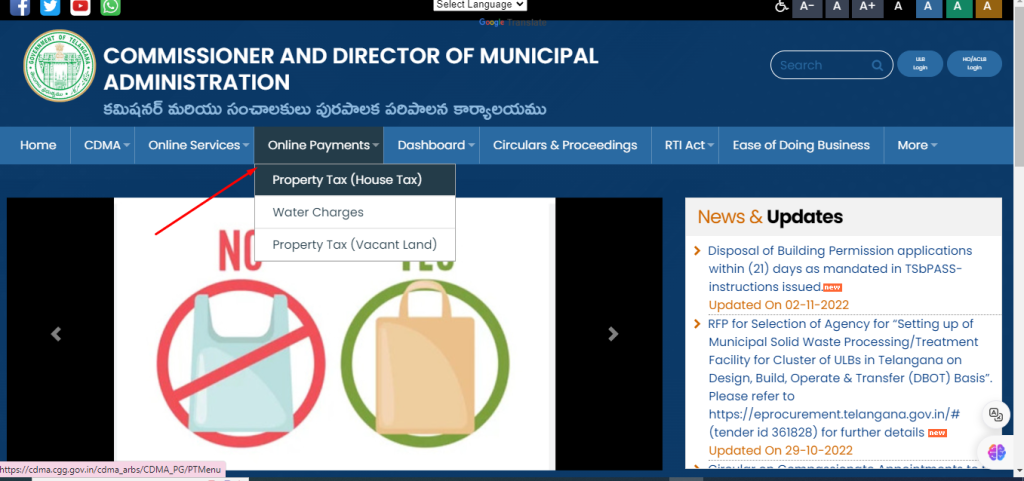Click the Commissioner and Director title text
1024x481 pixels.
pos(351,69)
